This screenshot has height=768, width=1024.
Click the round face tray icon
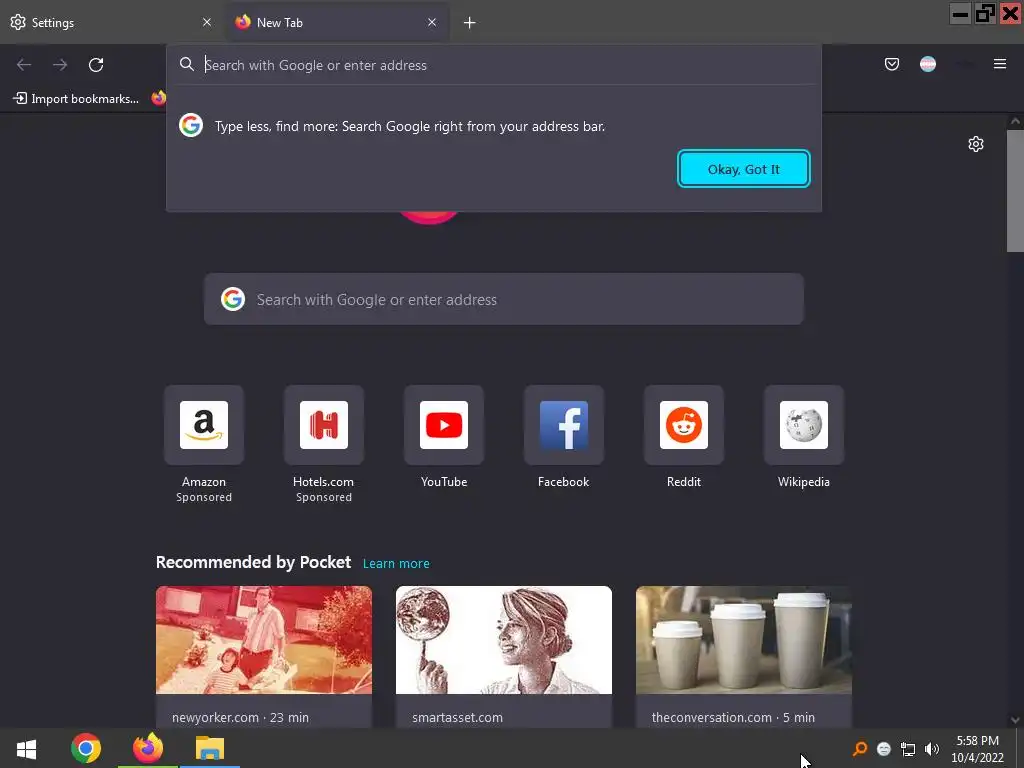[x=884, y=749]
